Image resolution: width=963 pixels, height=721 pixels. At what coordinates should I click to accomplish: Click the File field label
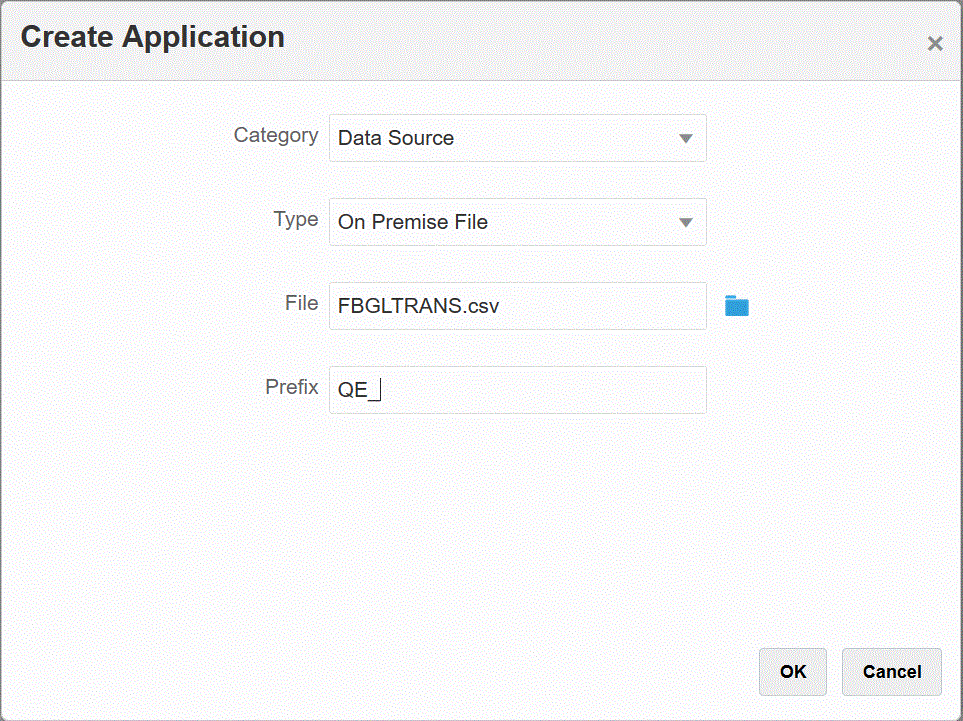point(301,303)
